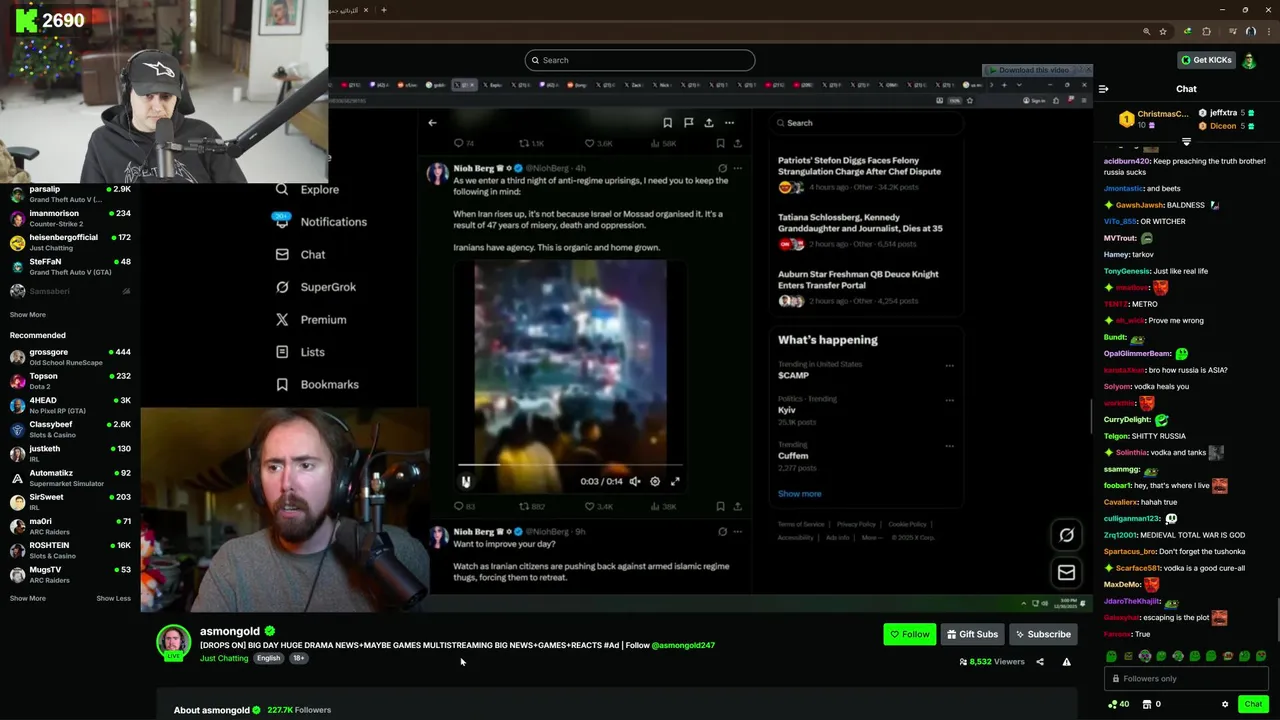Click the messages envelope floating button
Image resolution: width=1280 pixels, height=720 pixels.
(x=1066, y=573)
